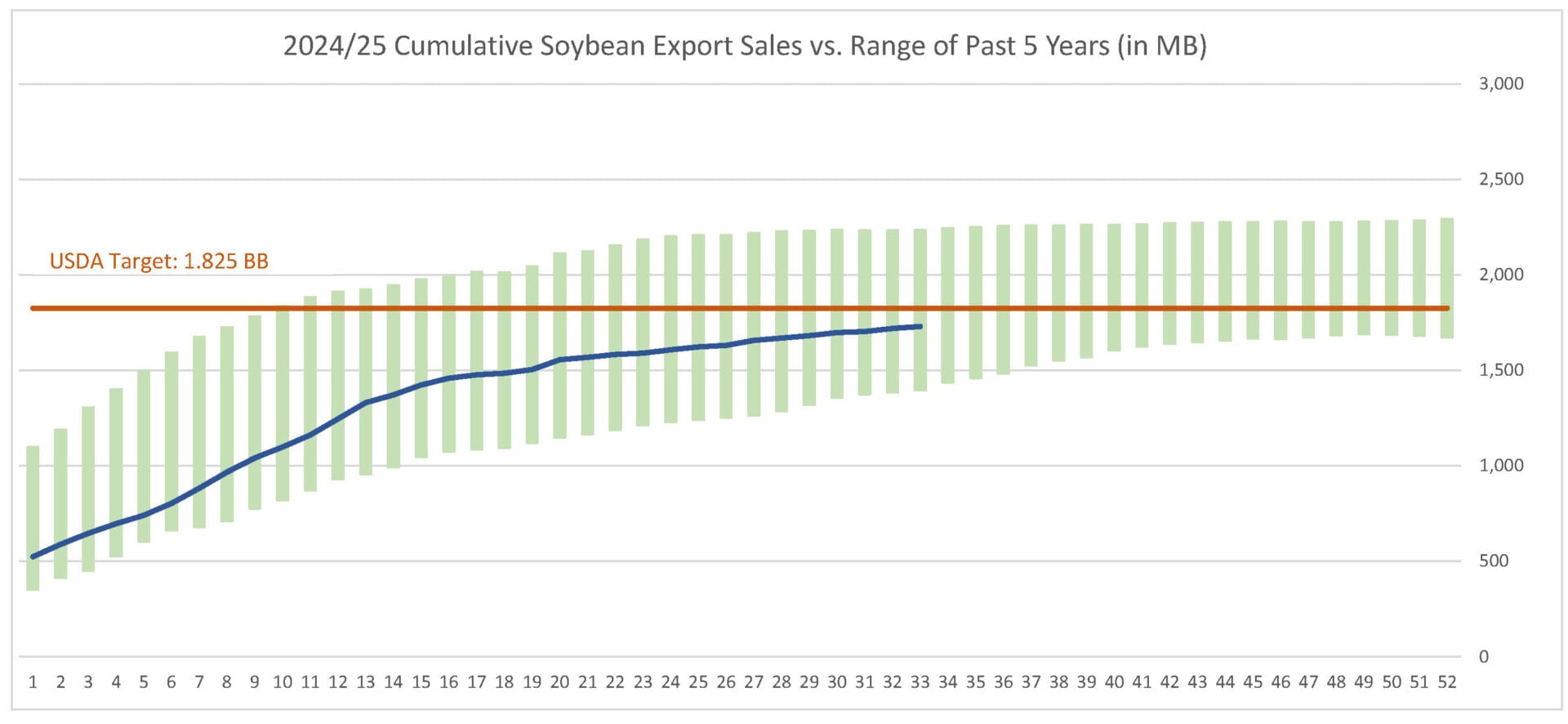Click the 3,000 axis label
This screenshot has width=1568, height=724.
tap(1501, 83)
